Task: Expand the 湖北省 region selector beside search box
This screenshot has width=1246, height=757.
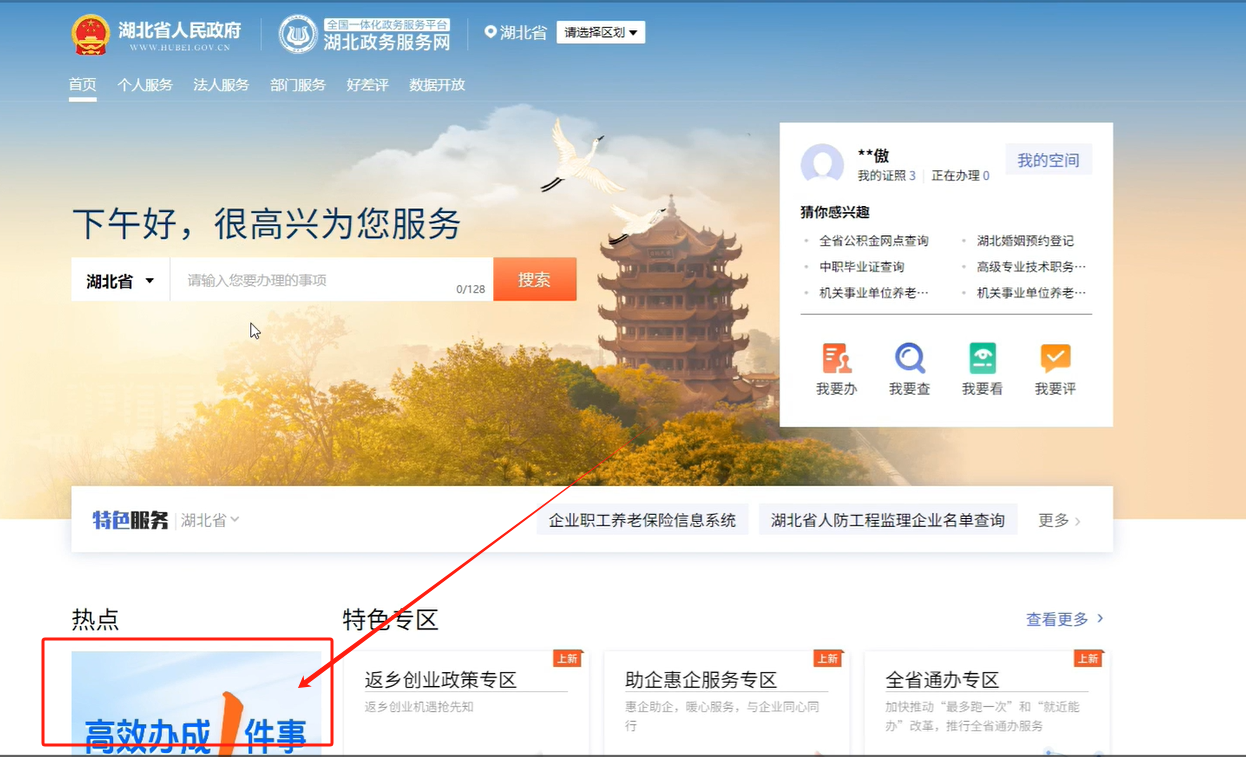Action: 120,281
